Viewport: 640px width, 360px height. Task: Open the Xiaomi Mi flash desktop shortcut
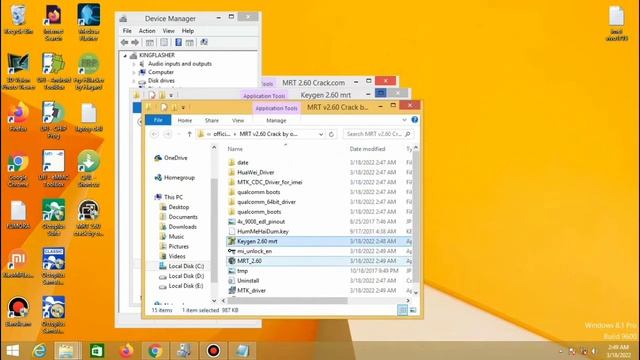pos(18,263)
